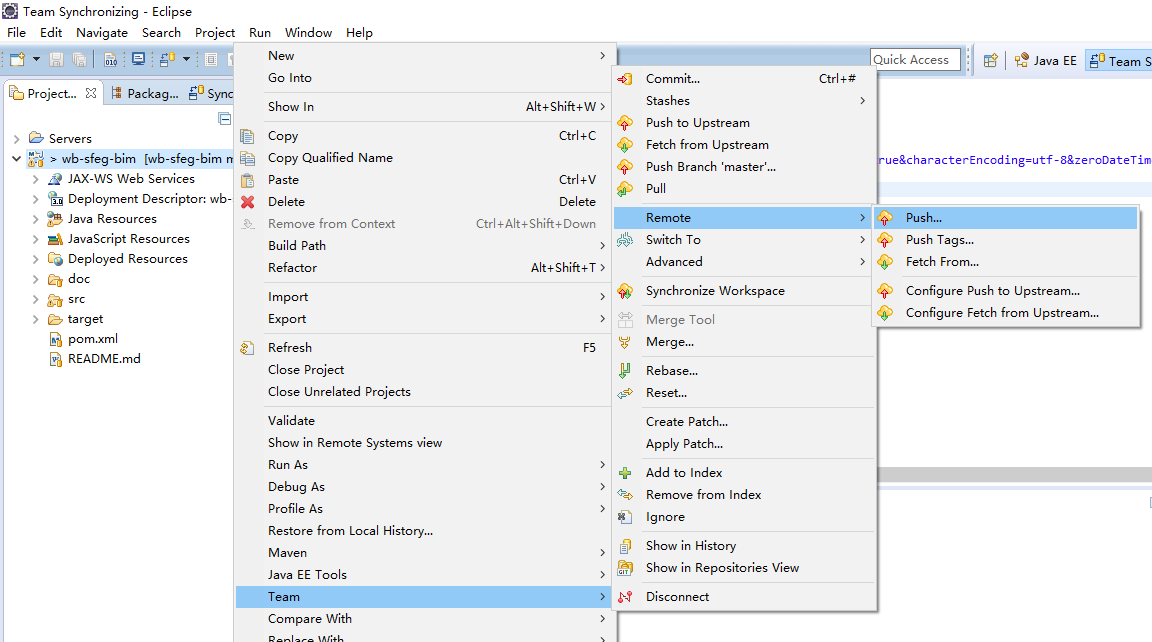Click the Remove from Index icon

click(x=625, y=495)
